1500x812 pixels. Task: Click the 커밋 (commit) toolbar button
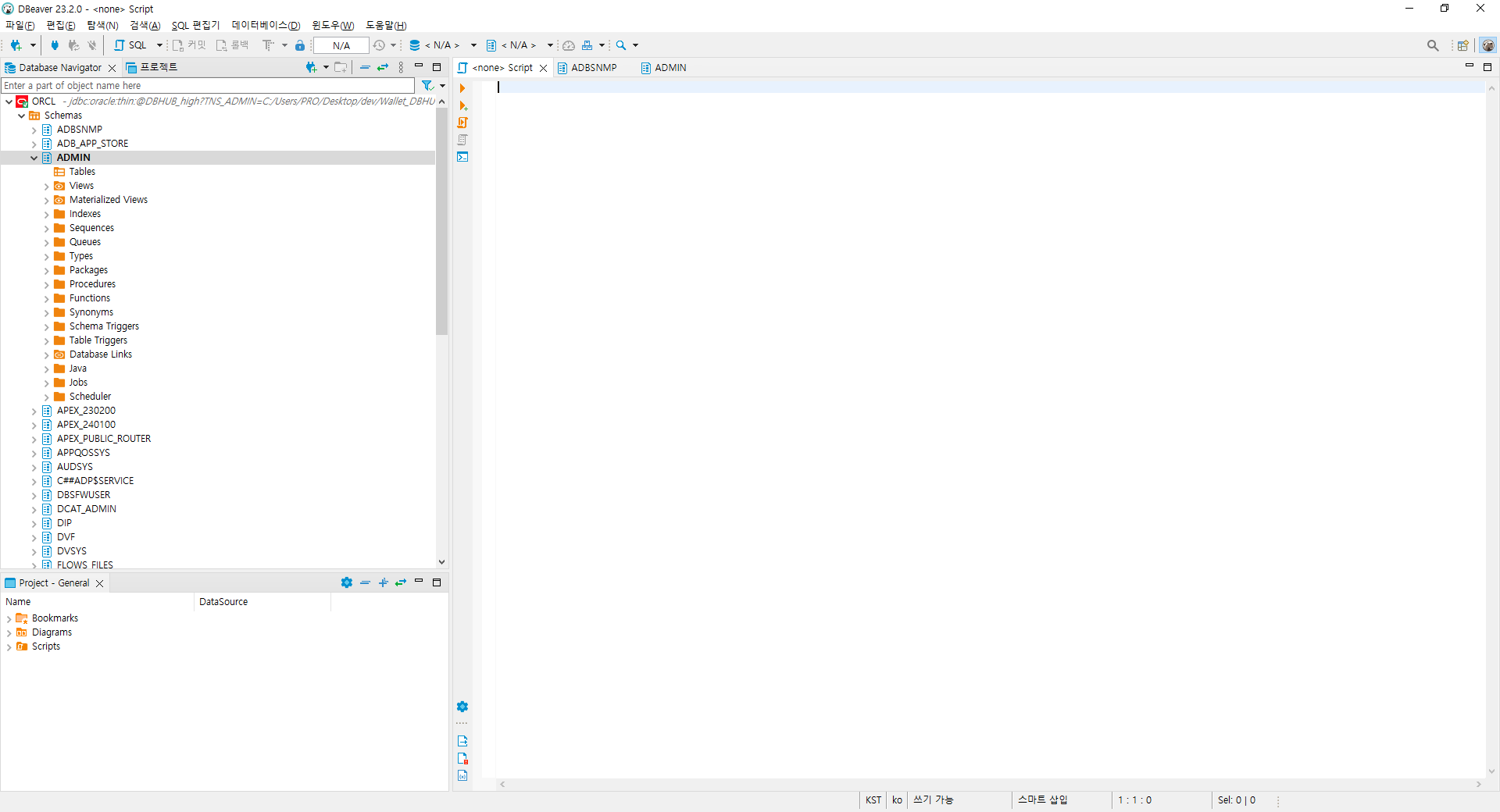(189, 45)
